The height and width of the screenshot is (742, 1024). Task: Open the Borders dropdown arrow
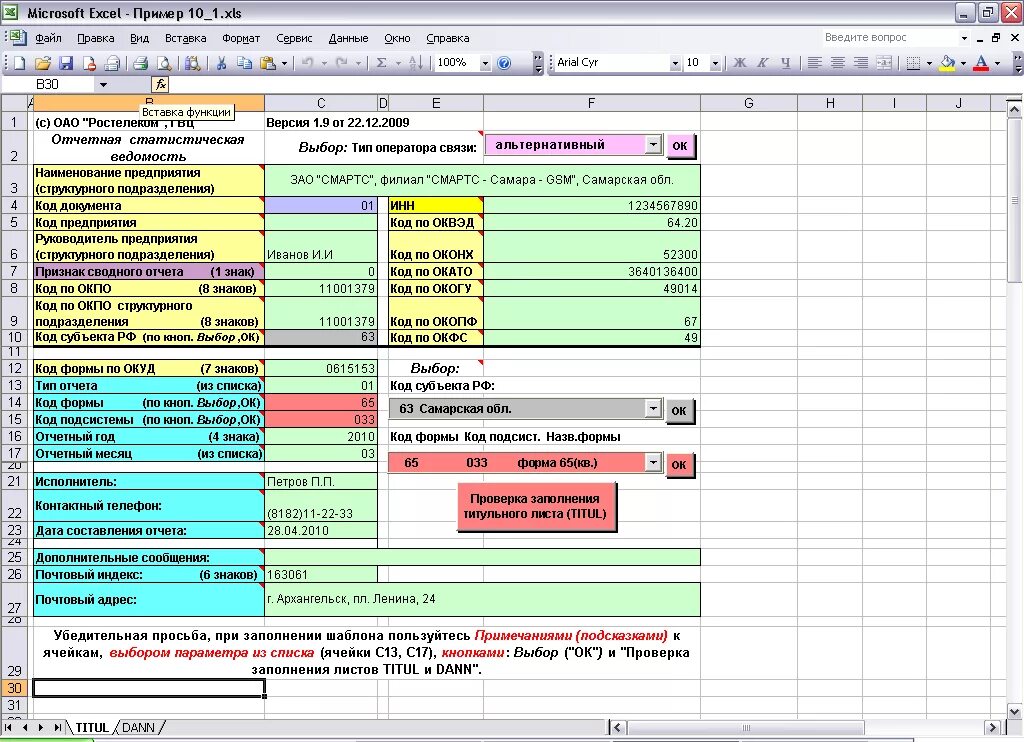929,63
